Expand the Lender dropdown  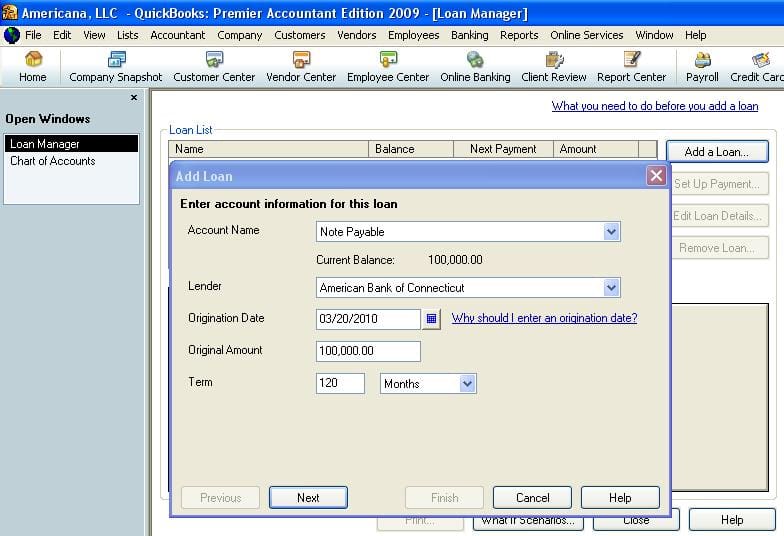tap(611, 288)
